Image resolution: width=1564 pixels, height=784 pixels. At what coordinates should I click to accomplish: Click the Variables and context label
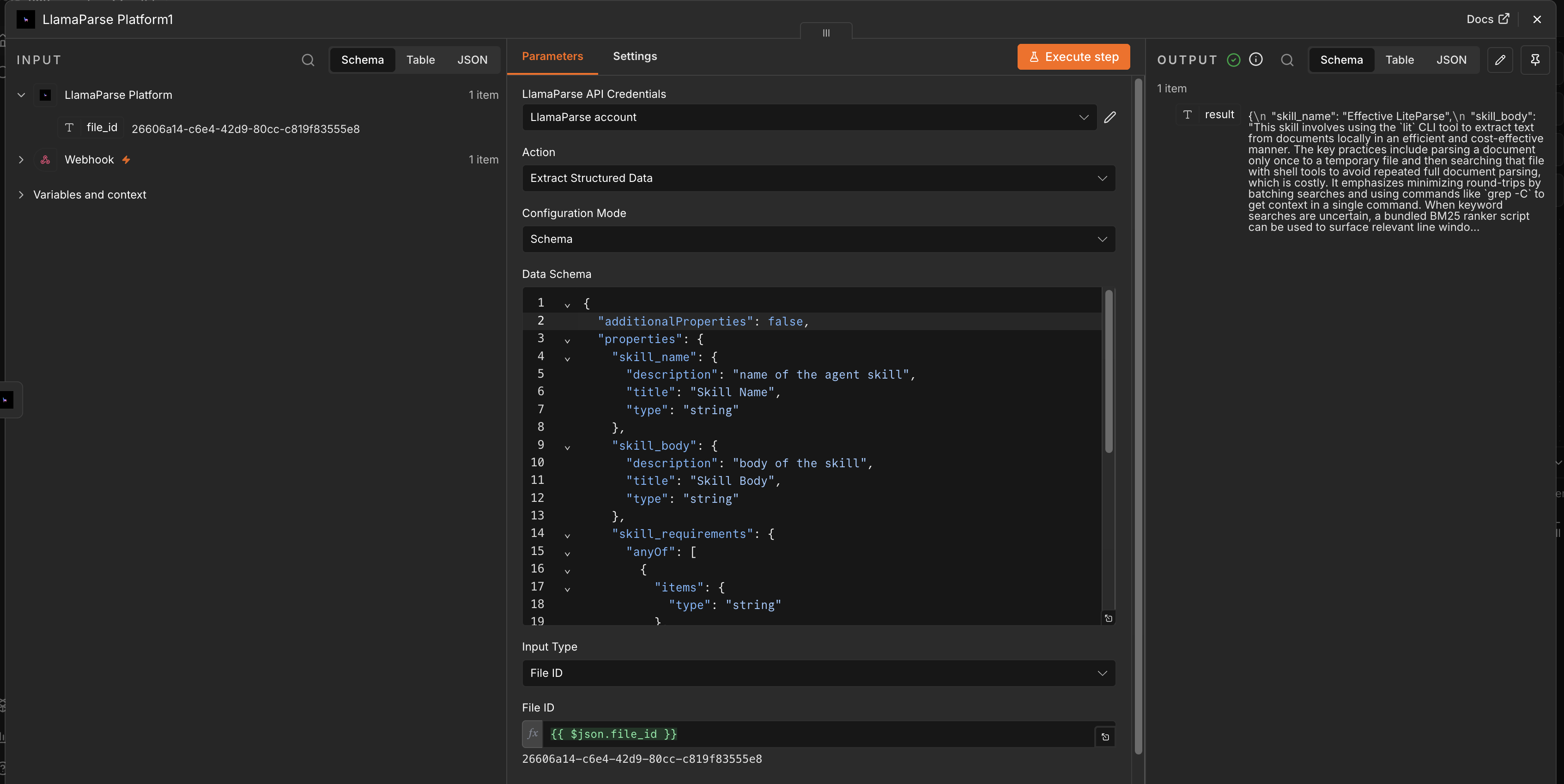[90, 194]
